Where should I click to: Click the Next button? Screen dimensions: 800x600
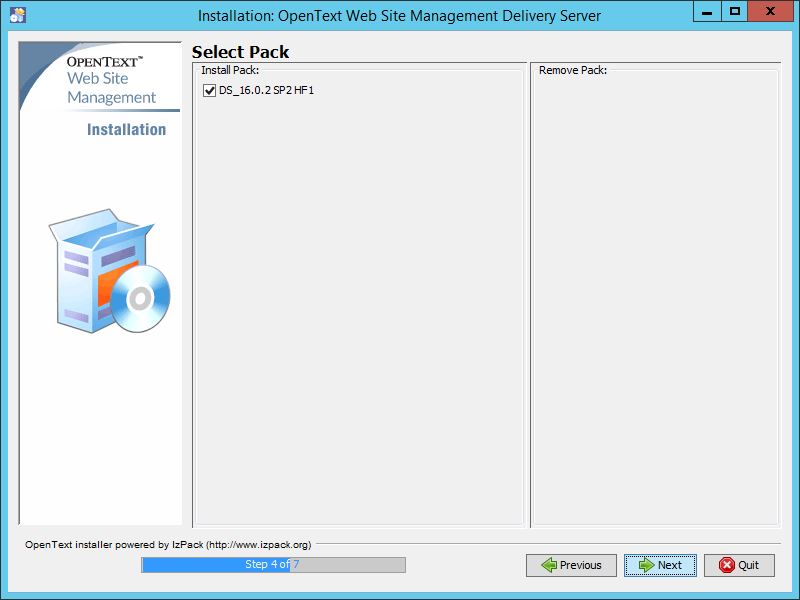[x=660, y=565]
